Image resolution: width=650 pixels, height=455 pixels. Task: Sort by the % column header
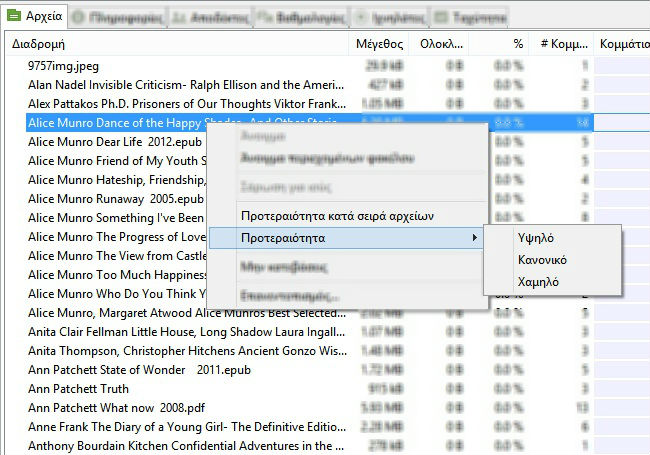pos(499,44)
